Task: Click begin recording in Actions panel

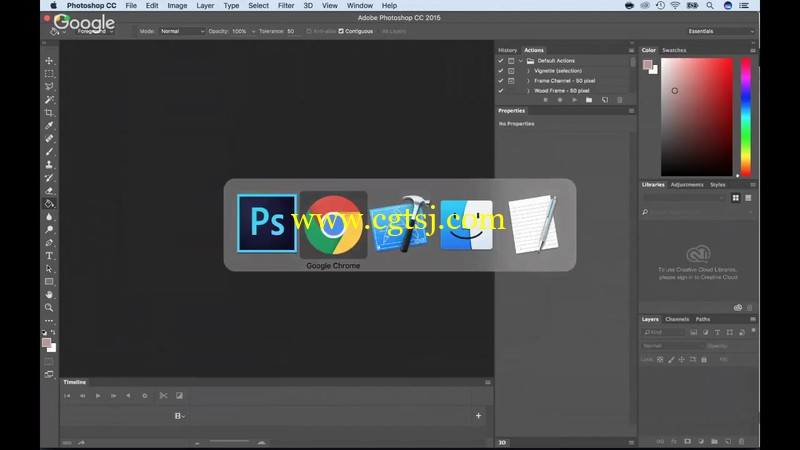Action: pos(560,100)
